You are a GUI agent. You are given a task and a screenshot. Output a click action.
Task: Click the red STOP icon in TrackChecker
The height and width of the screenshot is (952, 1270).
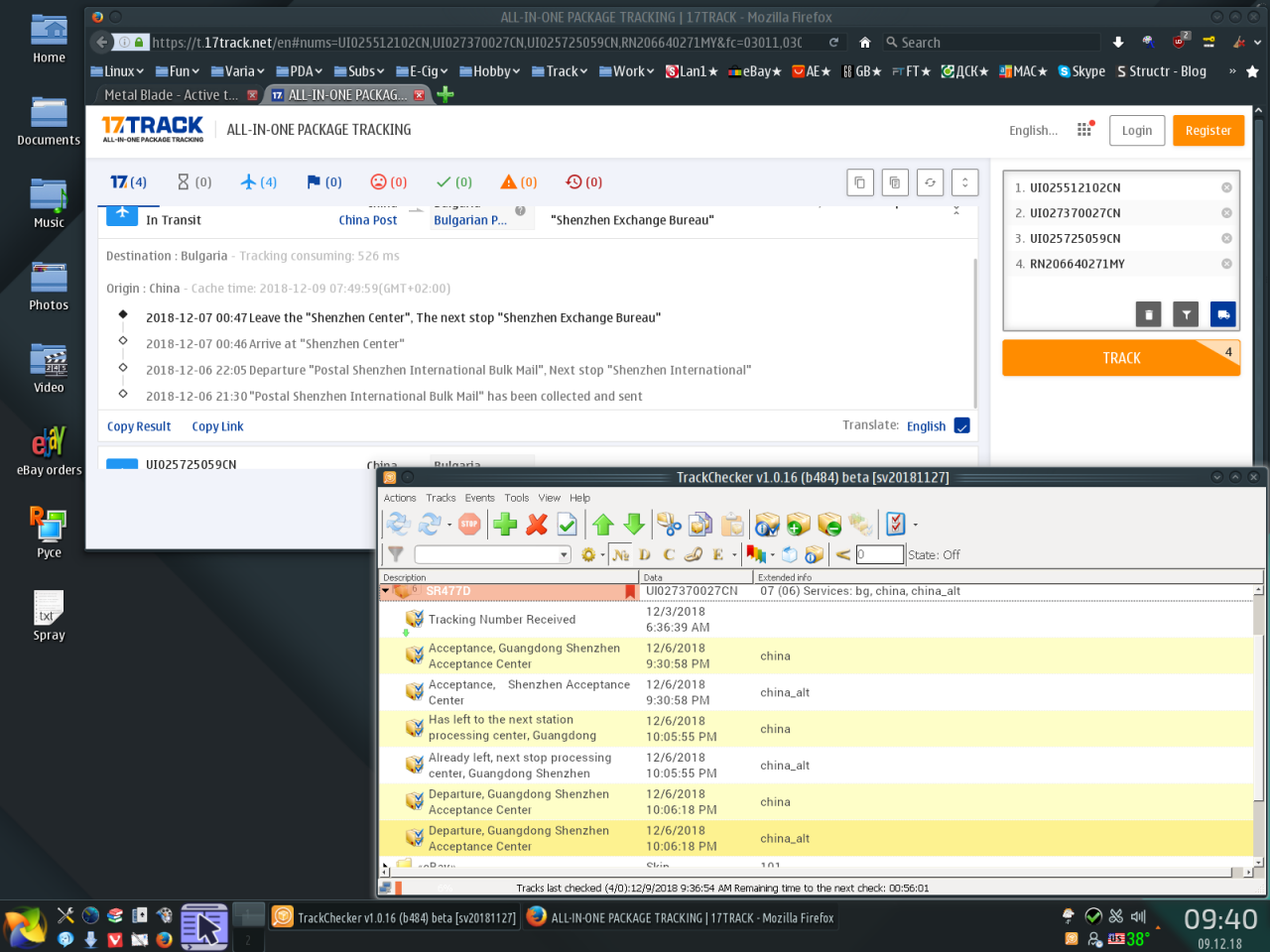pos(469,524)
